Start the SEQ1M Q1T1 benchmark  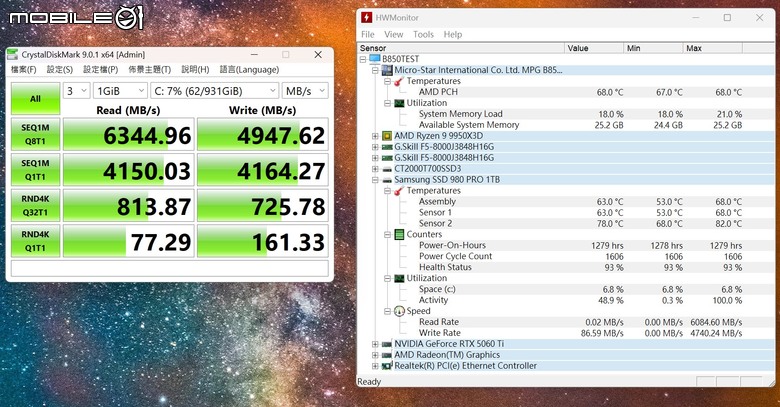[35, 170]
